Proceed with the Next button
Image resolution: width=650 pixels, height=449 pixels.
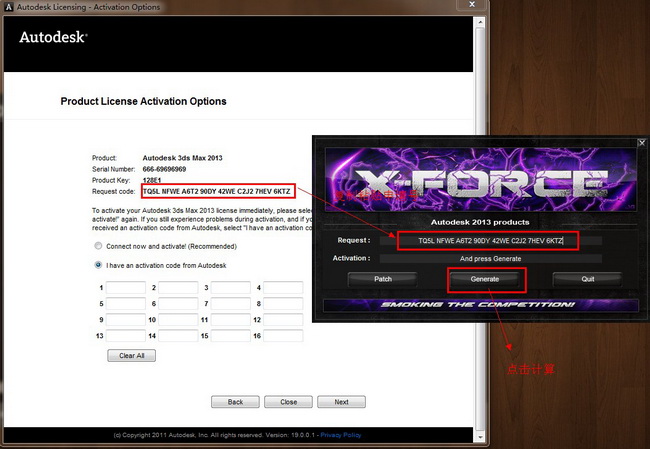coord(341,402)
